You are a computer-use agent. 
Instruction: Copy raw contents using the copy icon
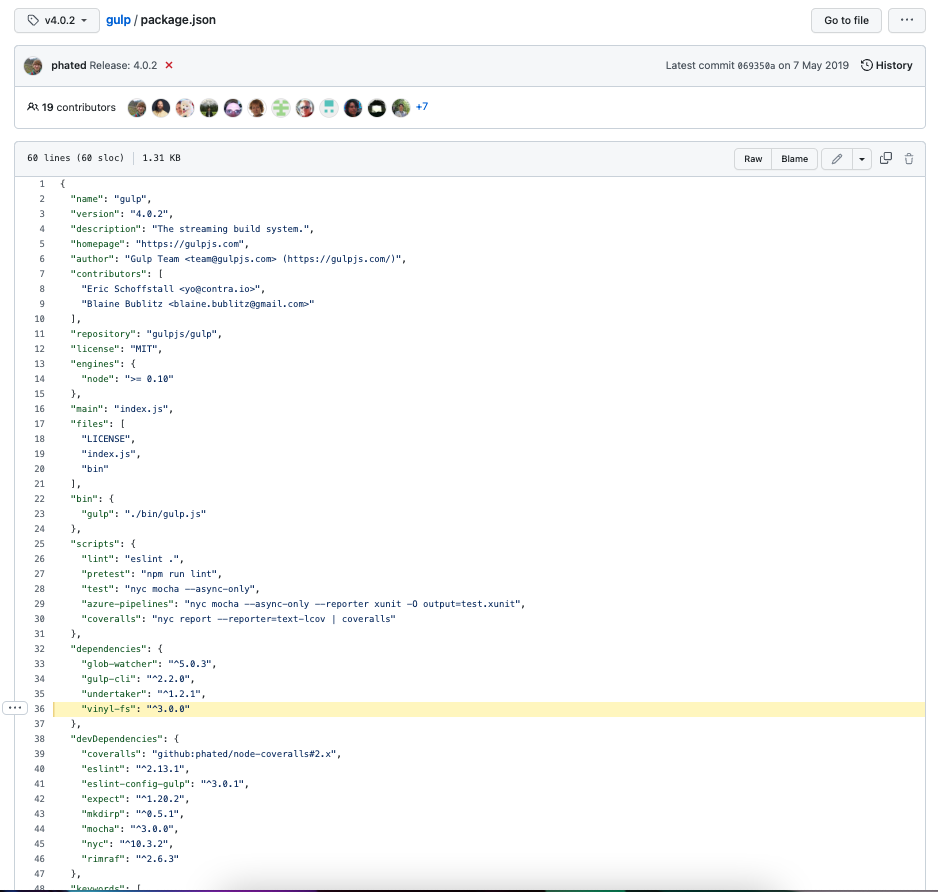point(886,159)
